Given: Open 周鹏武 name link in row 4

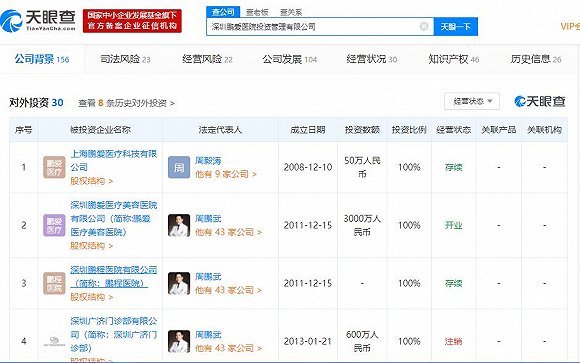Looking at the screenshot, I should tap(208, 335).
